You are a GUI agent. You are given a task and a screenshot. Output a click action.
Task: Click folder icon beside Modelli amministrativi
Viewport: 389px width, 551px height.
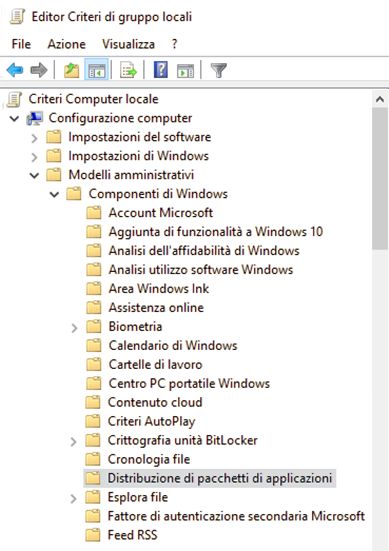(54, 175)
